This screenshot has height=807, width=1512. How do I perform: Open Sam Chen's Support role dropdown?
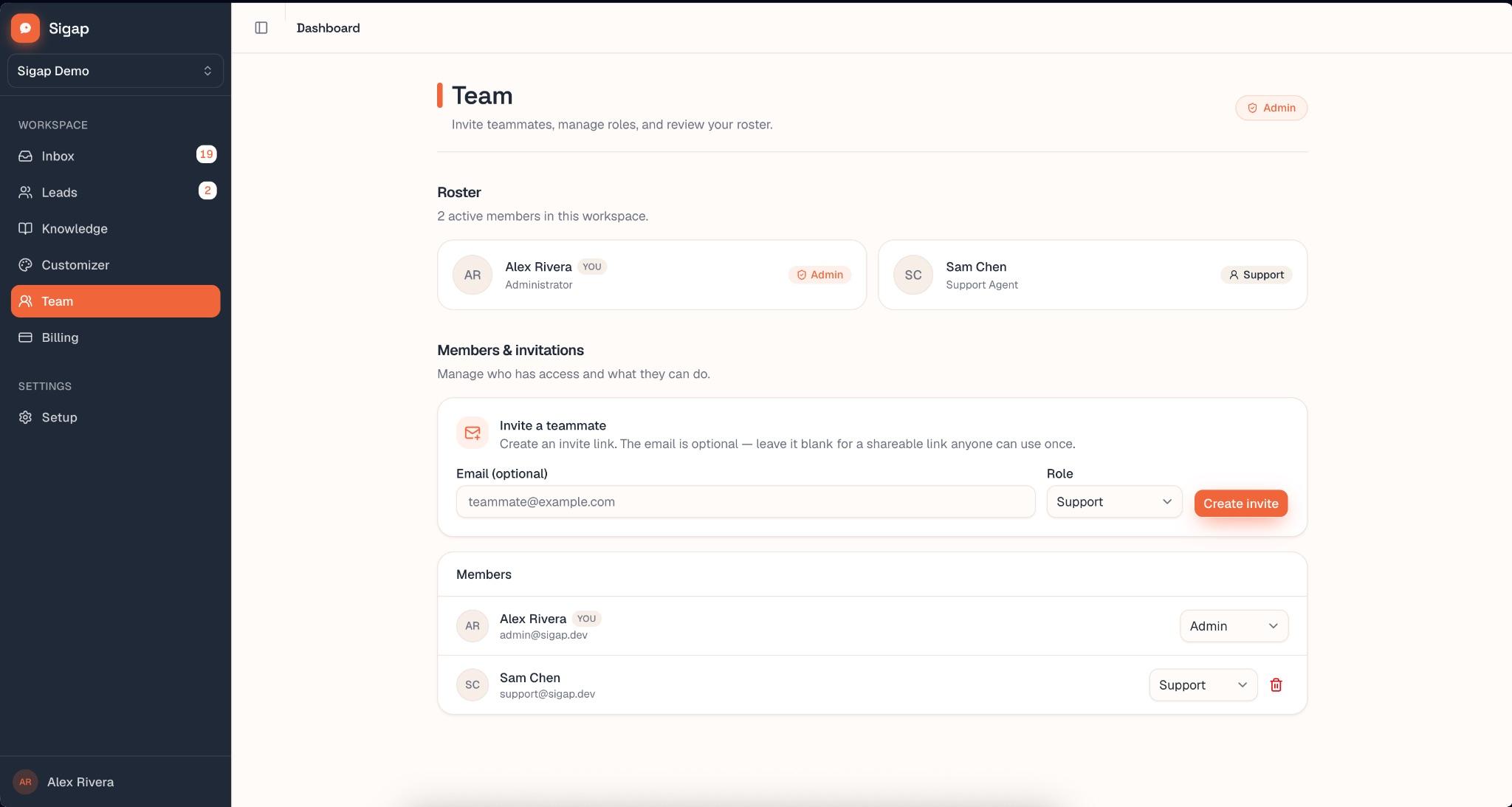[x=1203, y=685]
